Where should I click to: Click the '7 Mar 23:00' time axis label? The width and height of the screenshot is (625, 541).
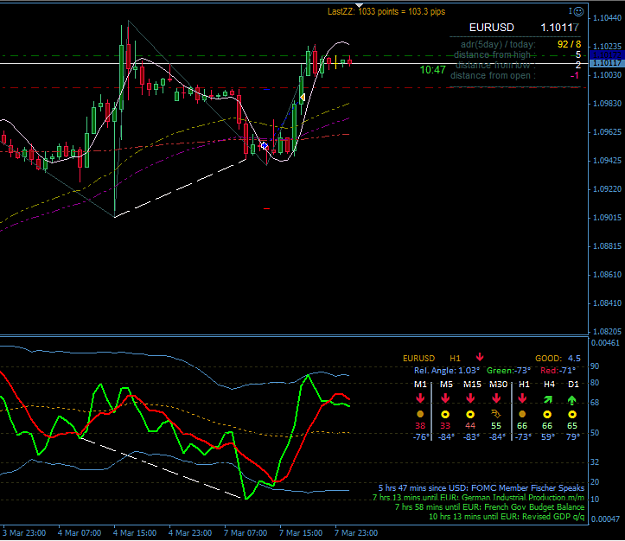(356, 533)
